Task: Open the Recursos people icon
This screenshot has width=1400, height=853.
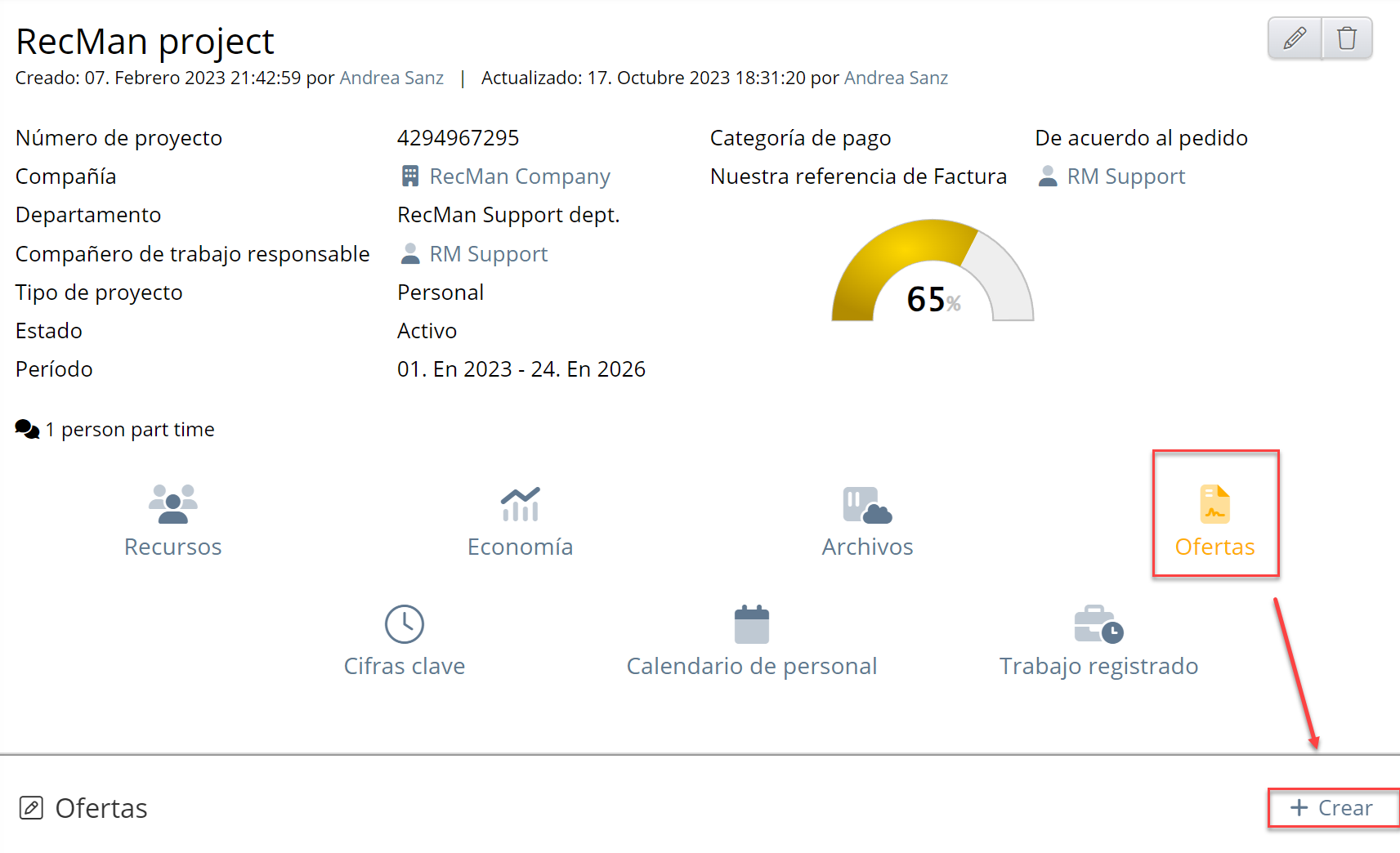Action: [x=172, y=503]
